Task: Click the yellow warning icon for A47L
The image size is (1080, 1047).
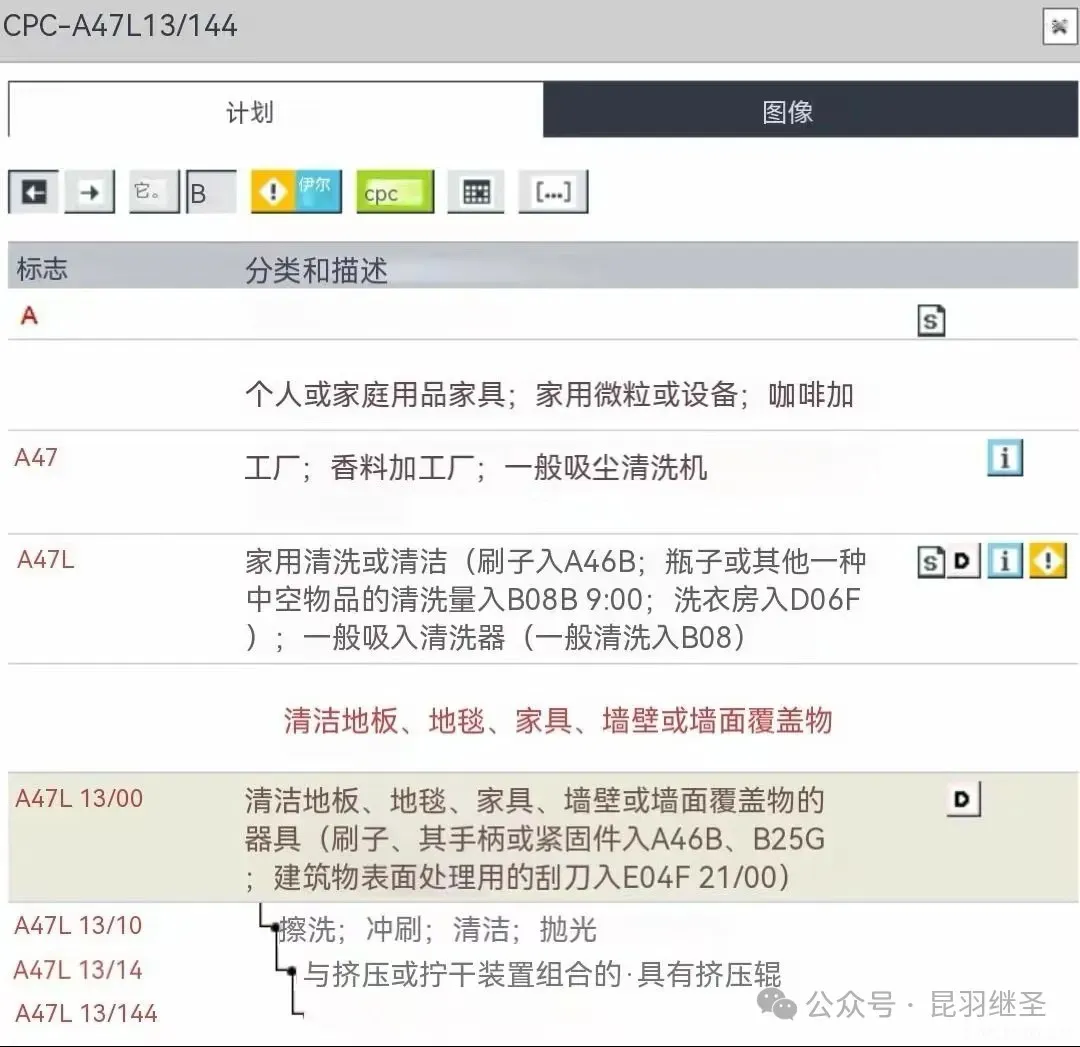Action: click(x=1047, y=562)
